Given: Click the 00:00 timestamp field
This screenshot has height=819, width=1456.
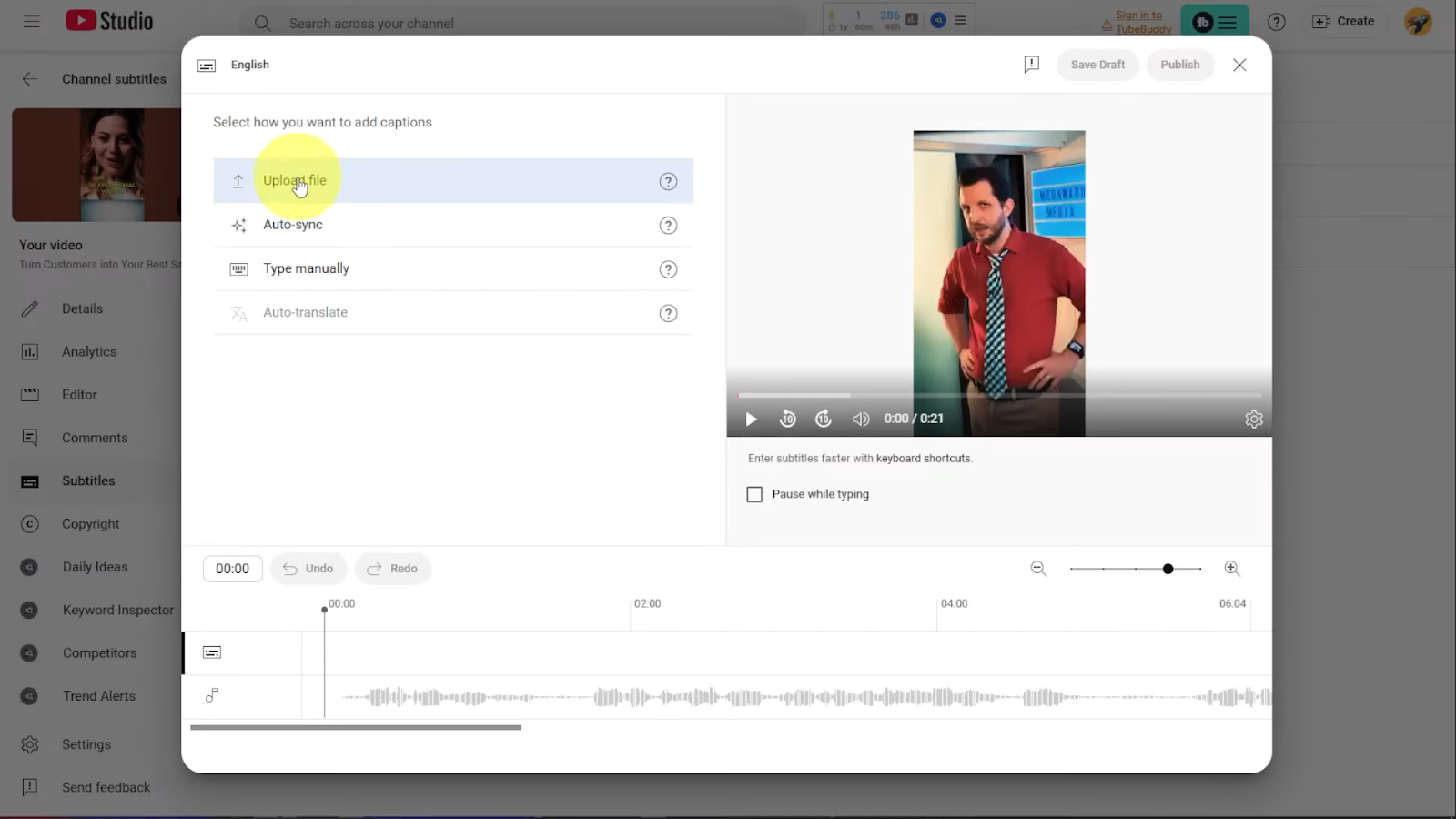Looking at the screenshot, I should pyautogui.click(x=232, y=569).
